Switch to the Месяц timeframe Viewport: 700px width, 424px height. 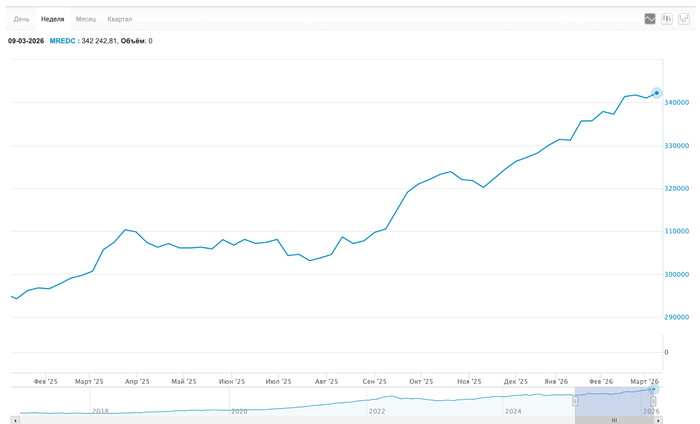point(86,19)
